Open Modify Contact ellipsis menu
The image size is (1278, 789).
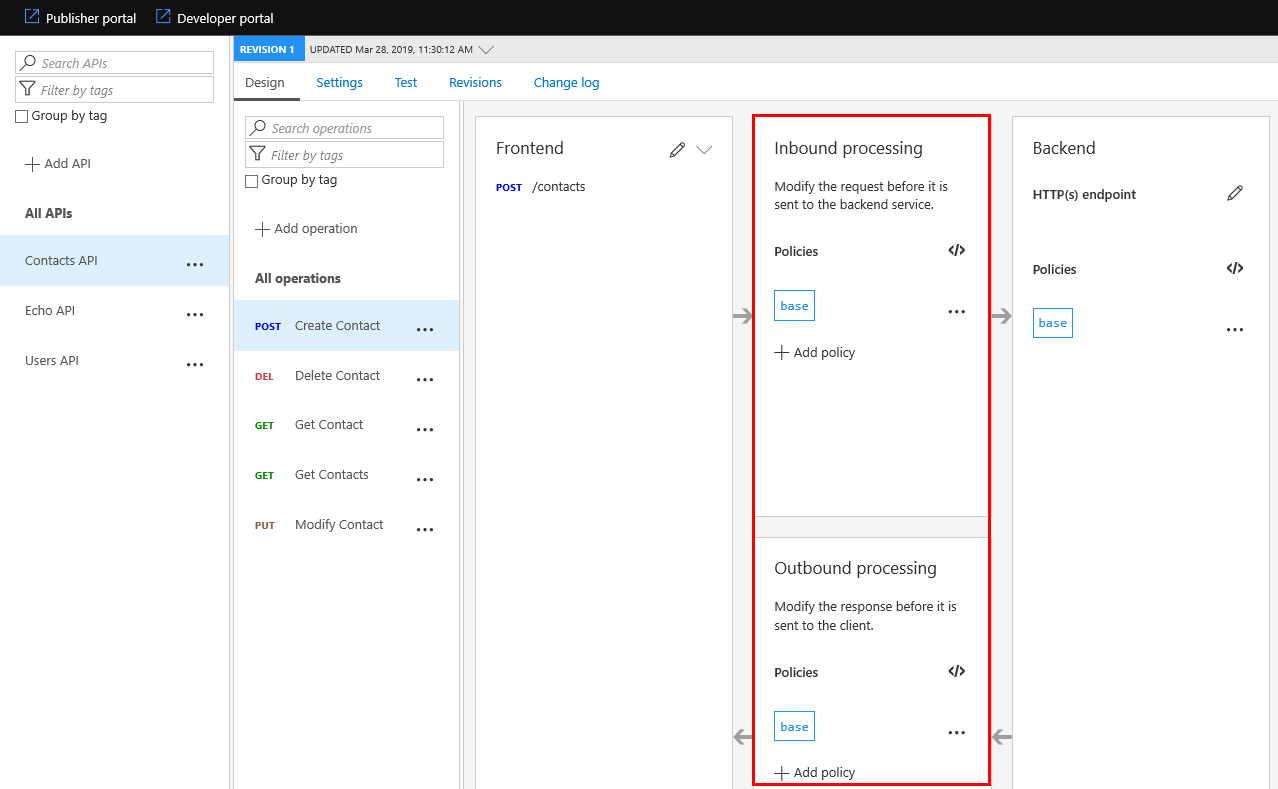point(425,530)
